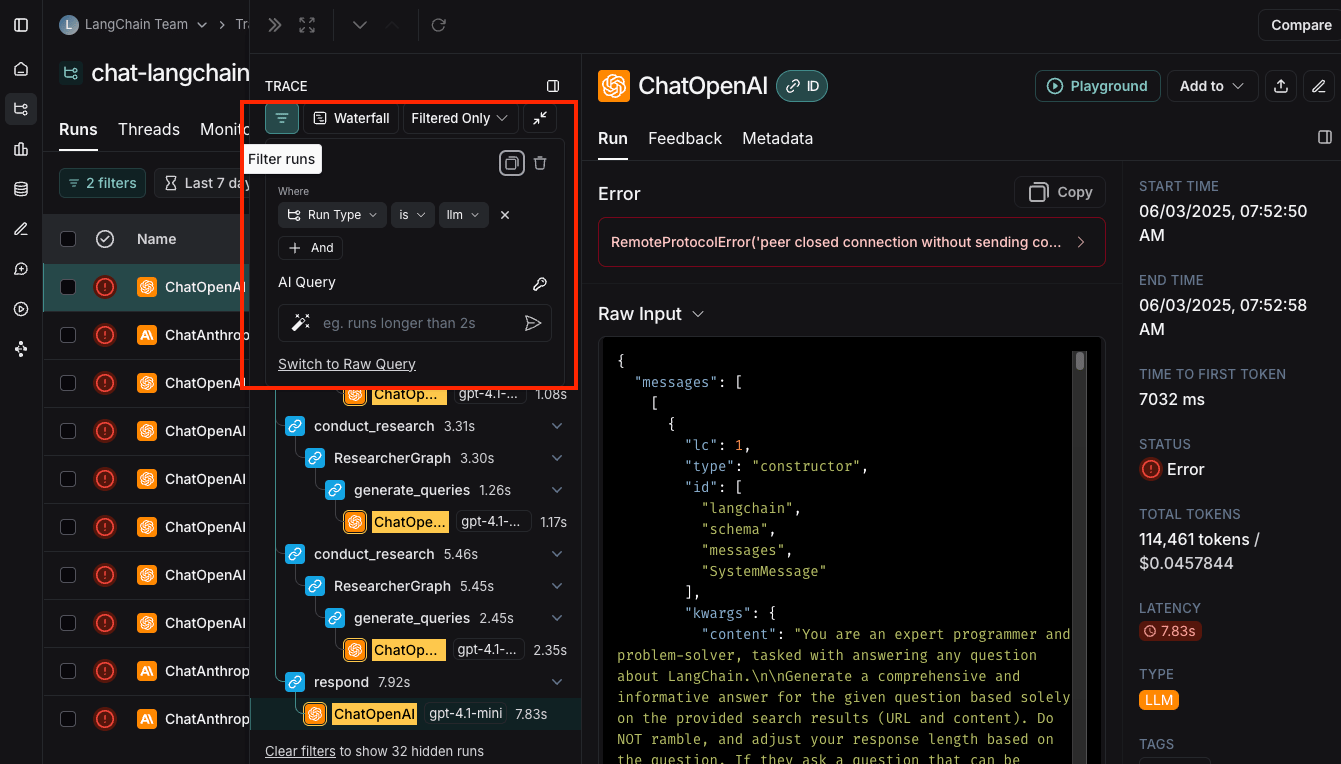
Task: Refresh the trace view
Action: click(438, 25)
